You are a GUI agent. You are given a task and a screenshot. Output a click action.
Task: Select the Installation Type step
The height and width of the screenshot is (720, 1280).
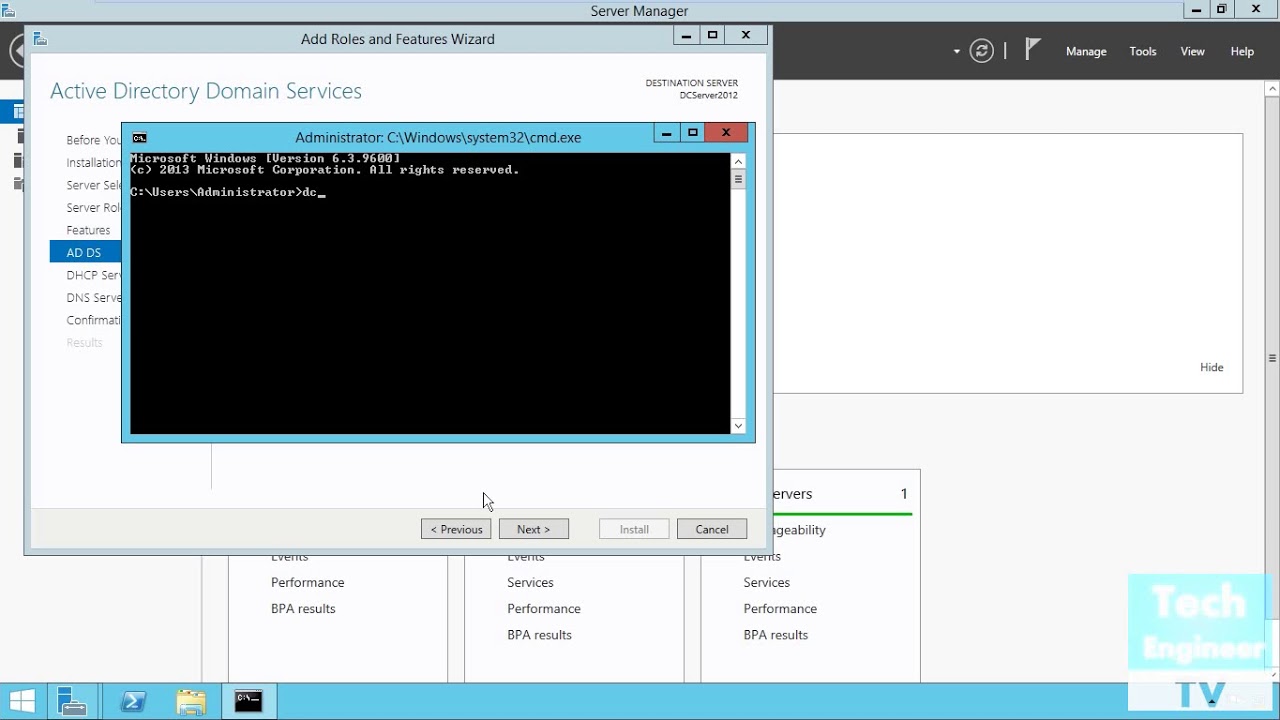pos(93,163)
